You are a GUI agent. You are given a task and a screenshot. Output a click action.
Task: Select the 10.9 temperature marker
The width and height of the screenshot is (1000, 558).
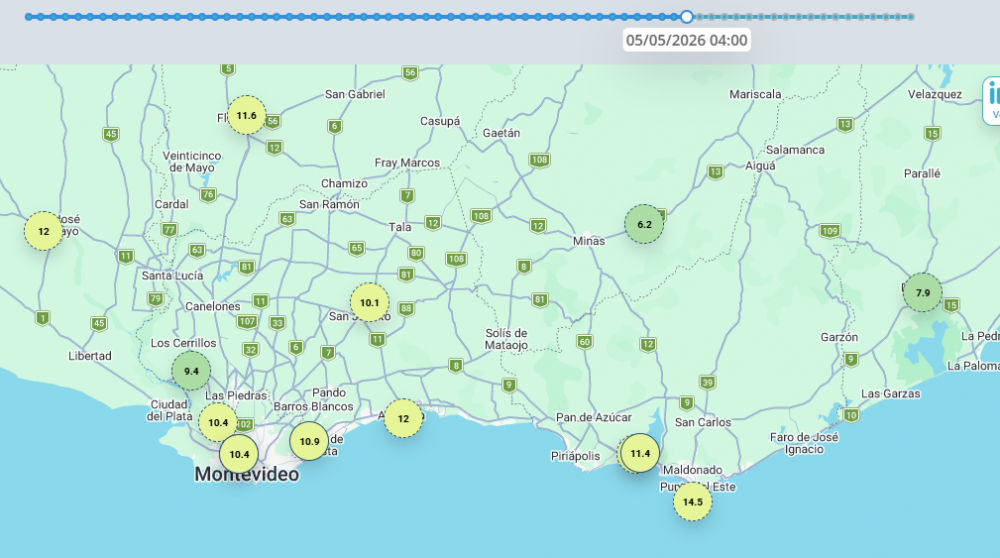coord(309,441)
